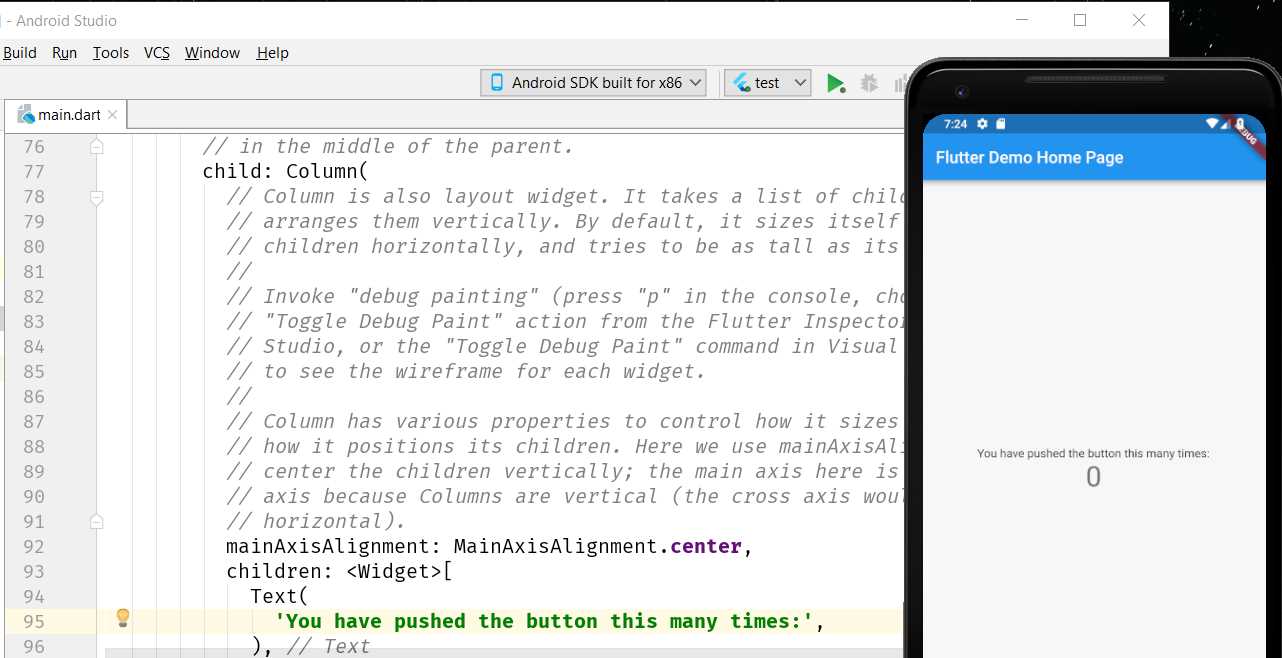Attach the debugger to the running app
1282x658 pixels.
point(869,83)
